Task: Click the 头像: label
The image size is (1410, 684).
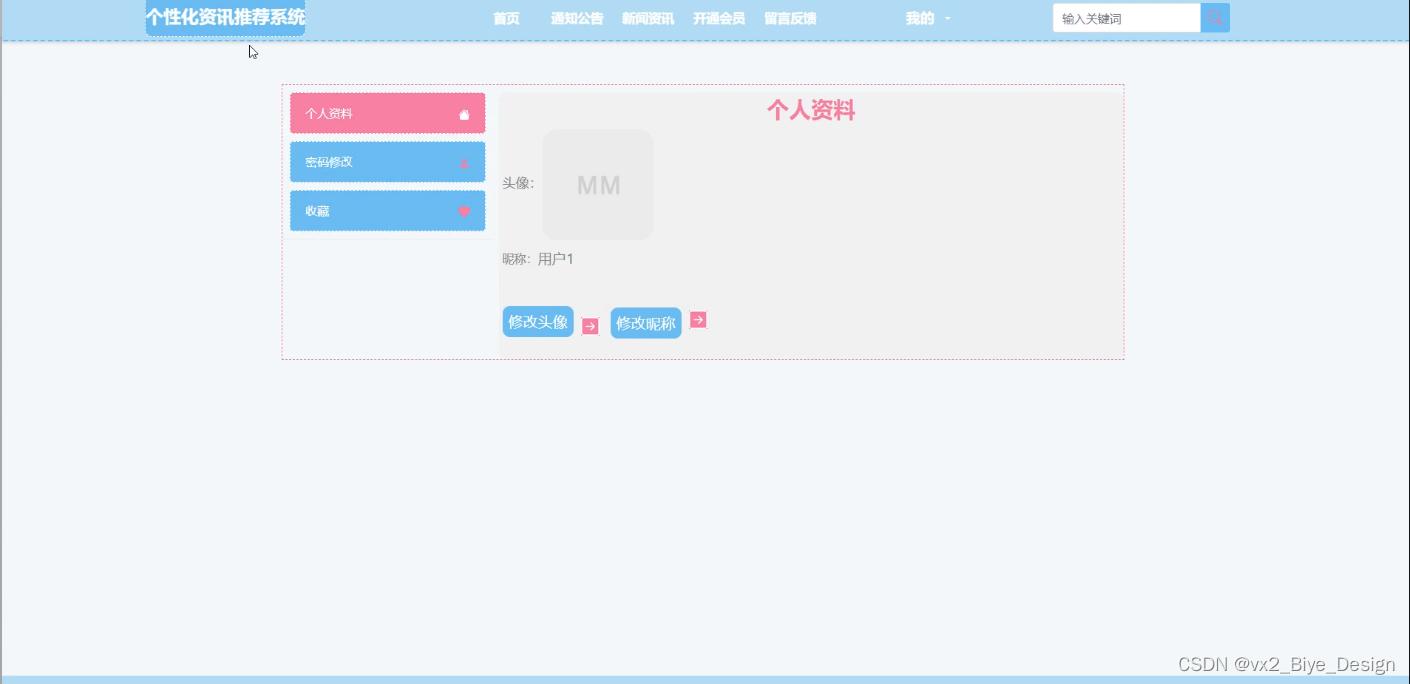Action: pyautogui.click(x=518, y=183)
